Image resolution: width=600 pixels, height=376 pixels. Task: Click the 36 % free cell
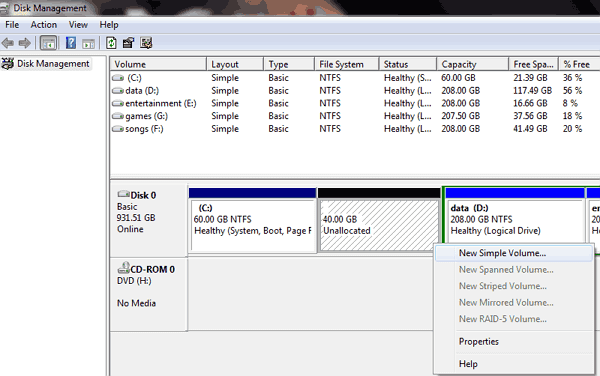[x=572, y=78]
